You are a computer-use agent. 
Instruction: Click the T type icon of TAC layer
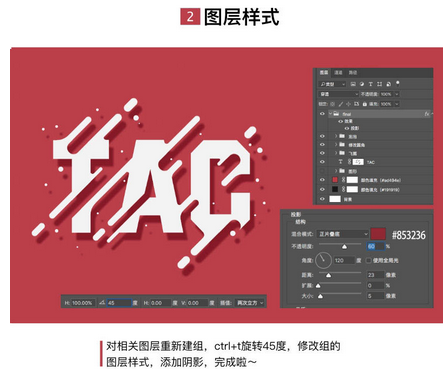pyautogui.click(x=340, y=162)
